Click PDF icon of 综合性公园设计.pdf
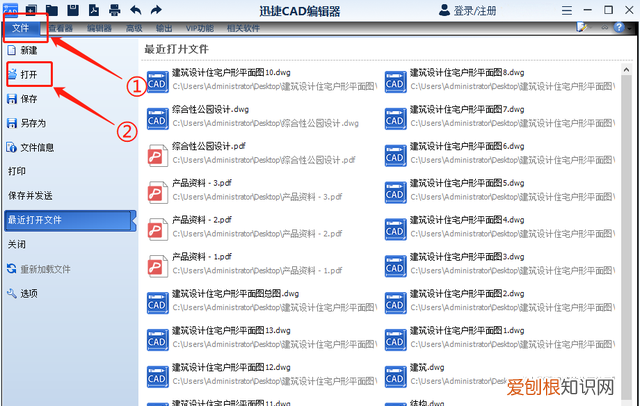 157,156
